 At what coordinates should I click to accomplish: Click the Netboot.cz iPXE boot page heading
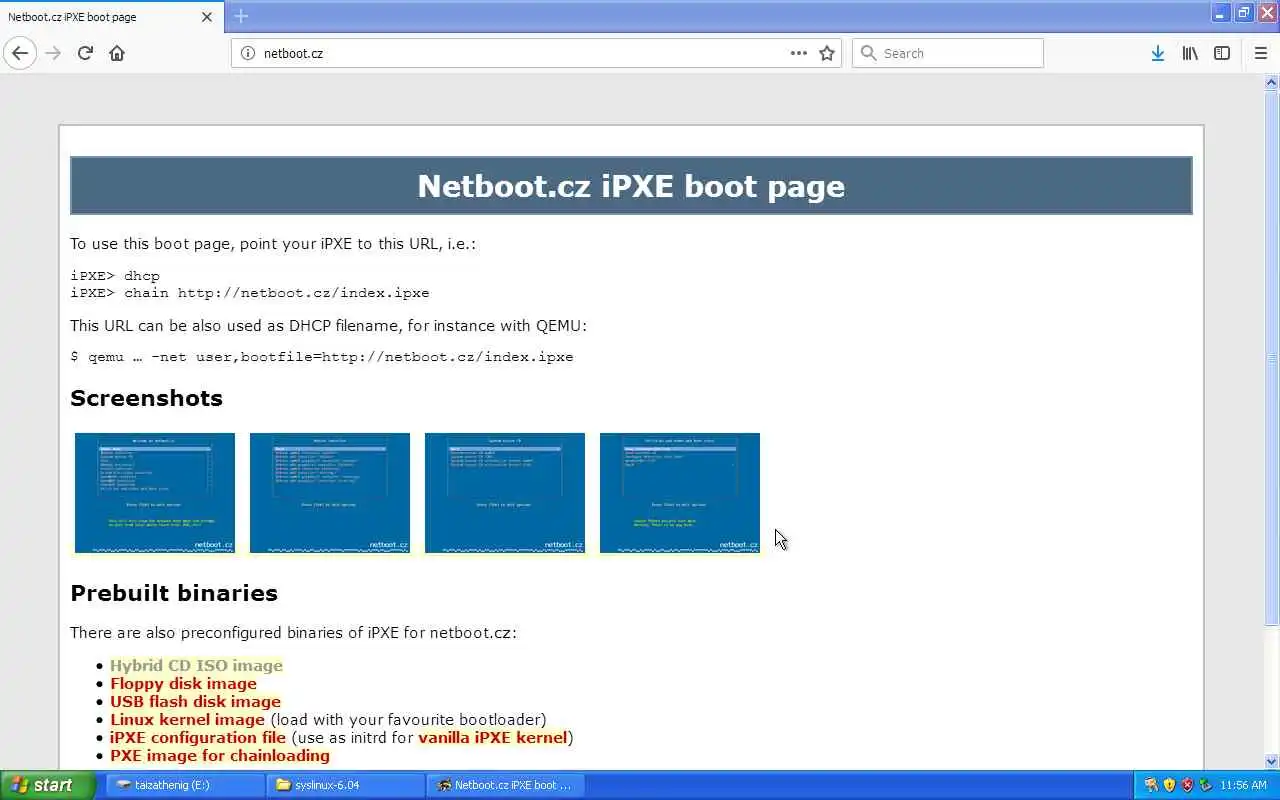(631, 186)
